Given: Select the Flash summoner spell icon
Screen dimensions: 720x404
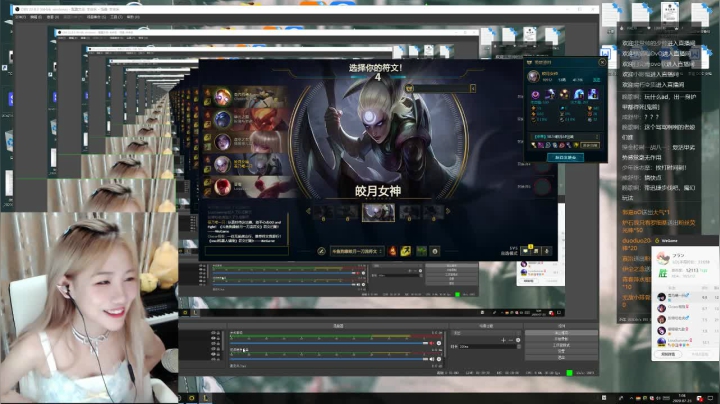Looking at the screenshot, I should (405, 251).
